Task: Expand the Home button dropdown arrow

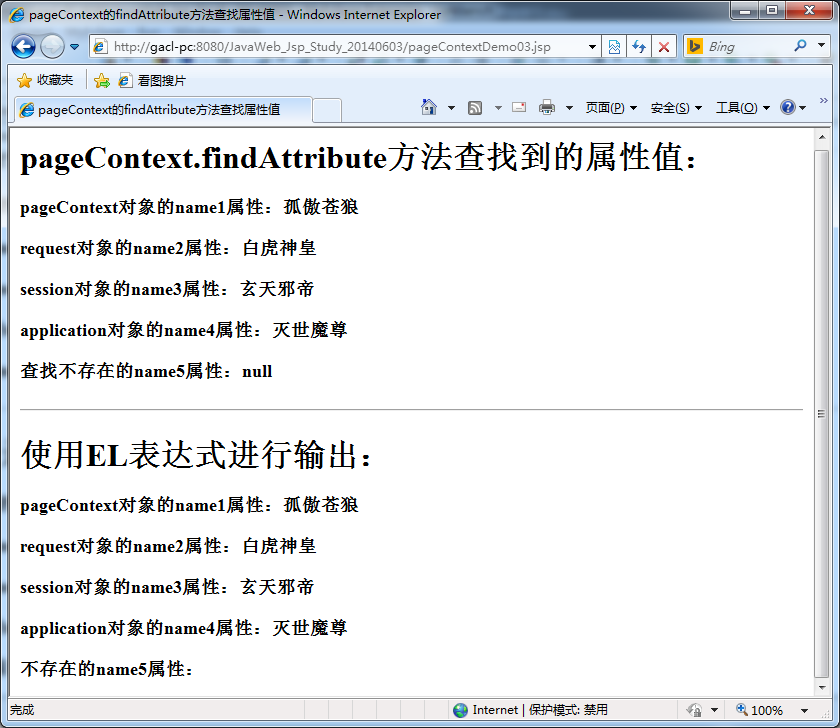Action: [x=451, y=108]
